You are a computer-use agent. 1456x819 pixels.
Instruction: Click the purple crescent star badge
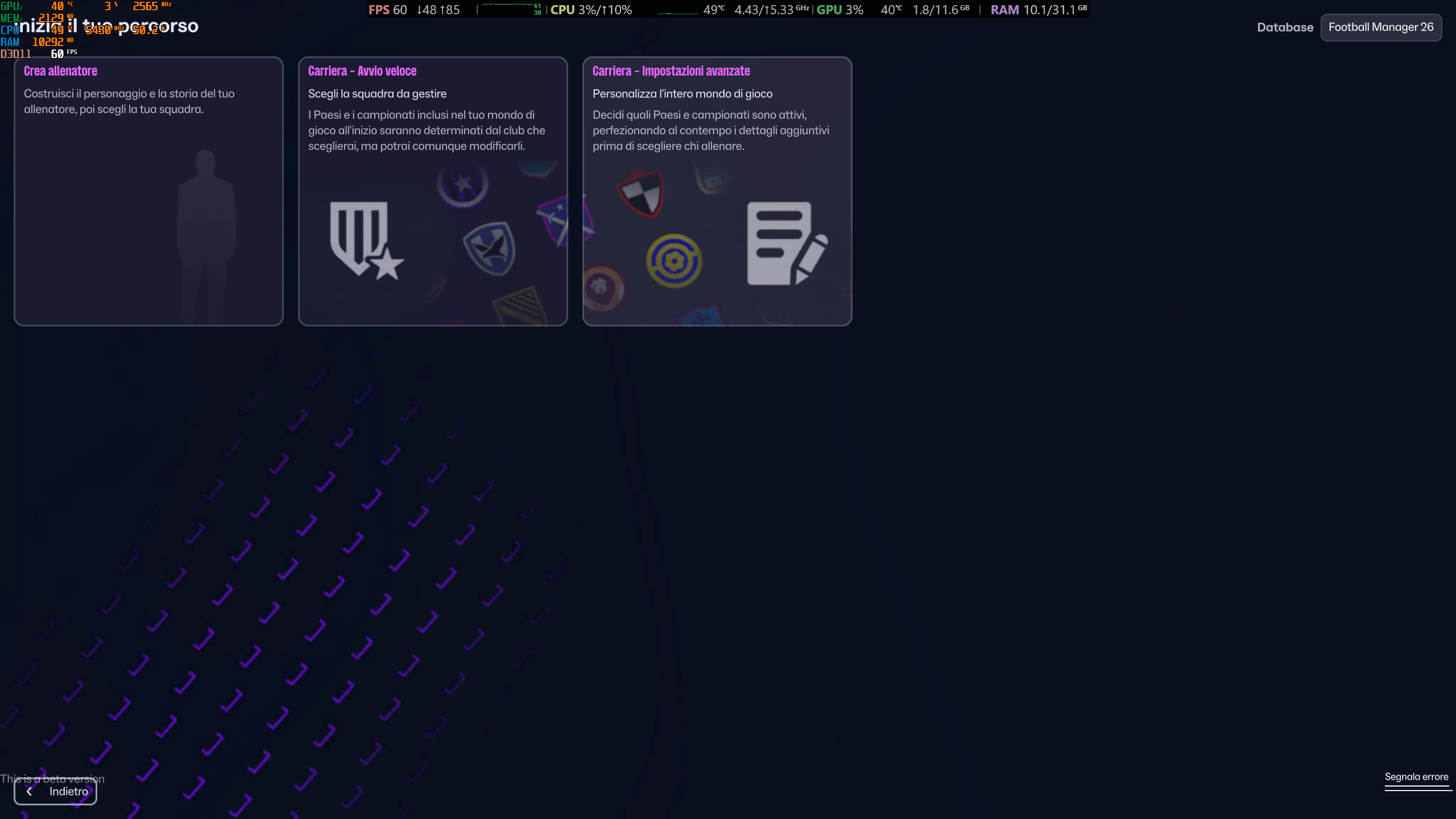[462, 184]
